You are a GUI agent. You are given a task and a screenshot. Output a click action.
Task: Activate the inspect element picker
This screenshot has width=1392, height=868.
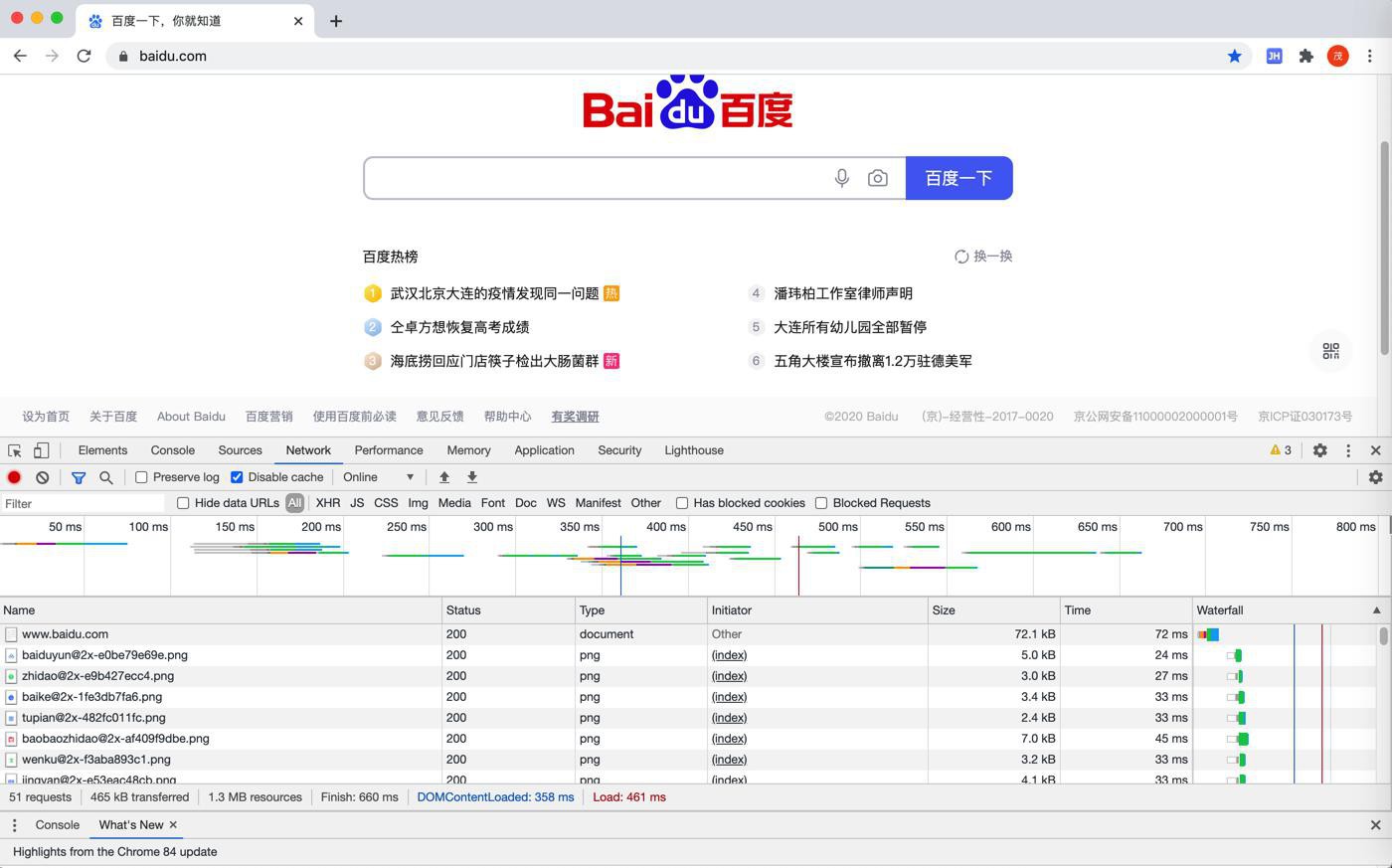[x=15, y=450]
